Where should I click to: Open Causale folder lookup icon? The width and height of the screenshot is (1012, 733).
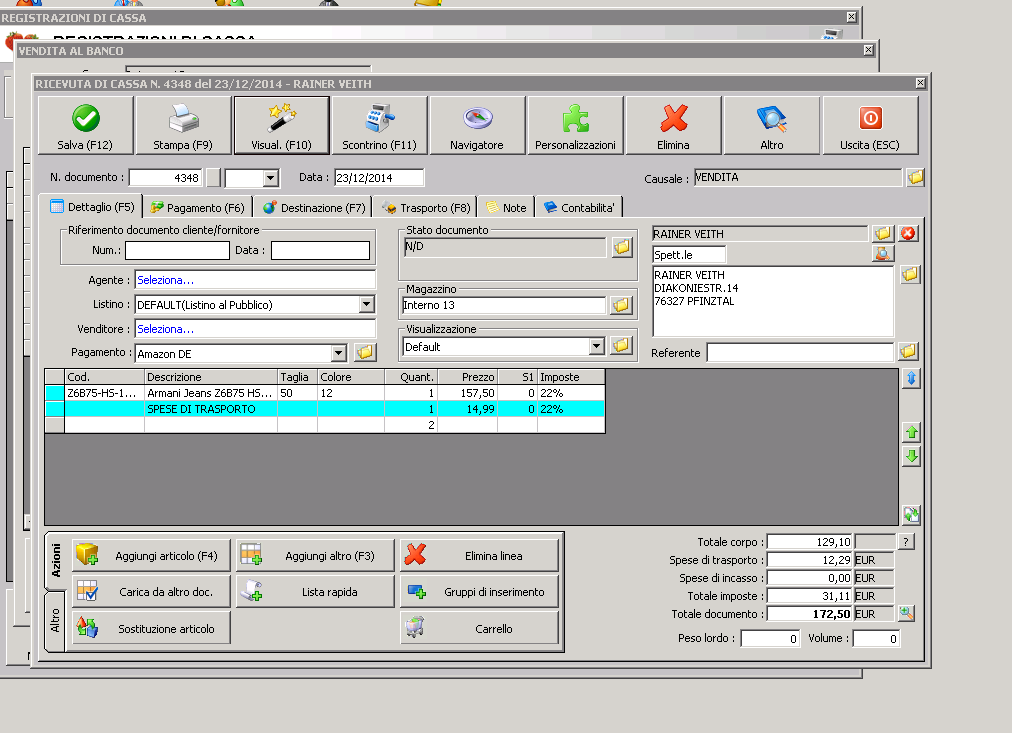[x=915, y=178]
